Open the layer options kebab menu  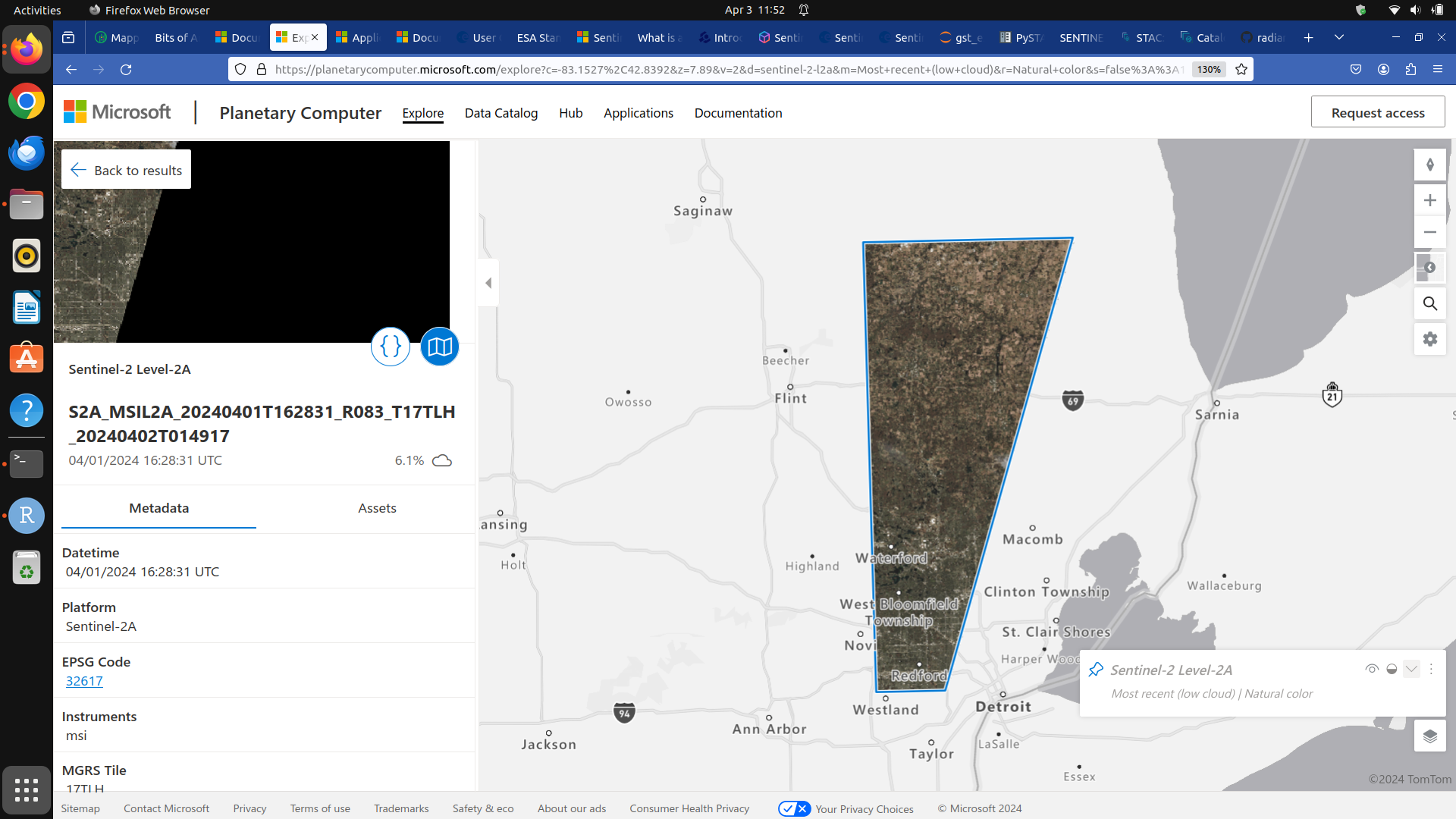point(1431,669)
